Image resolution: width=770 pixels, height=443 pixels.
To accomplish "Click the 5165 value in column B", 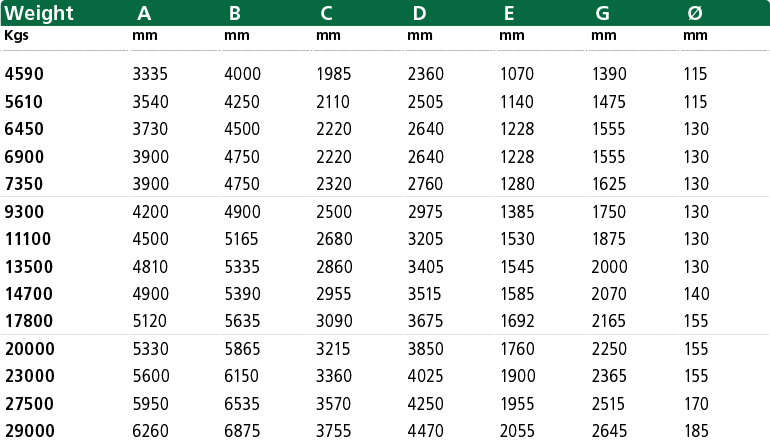I will (241, 239).
